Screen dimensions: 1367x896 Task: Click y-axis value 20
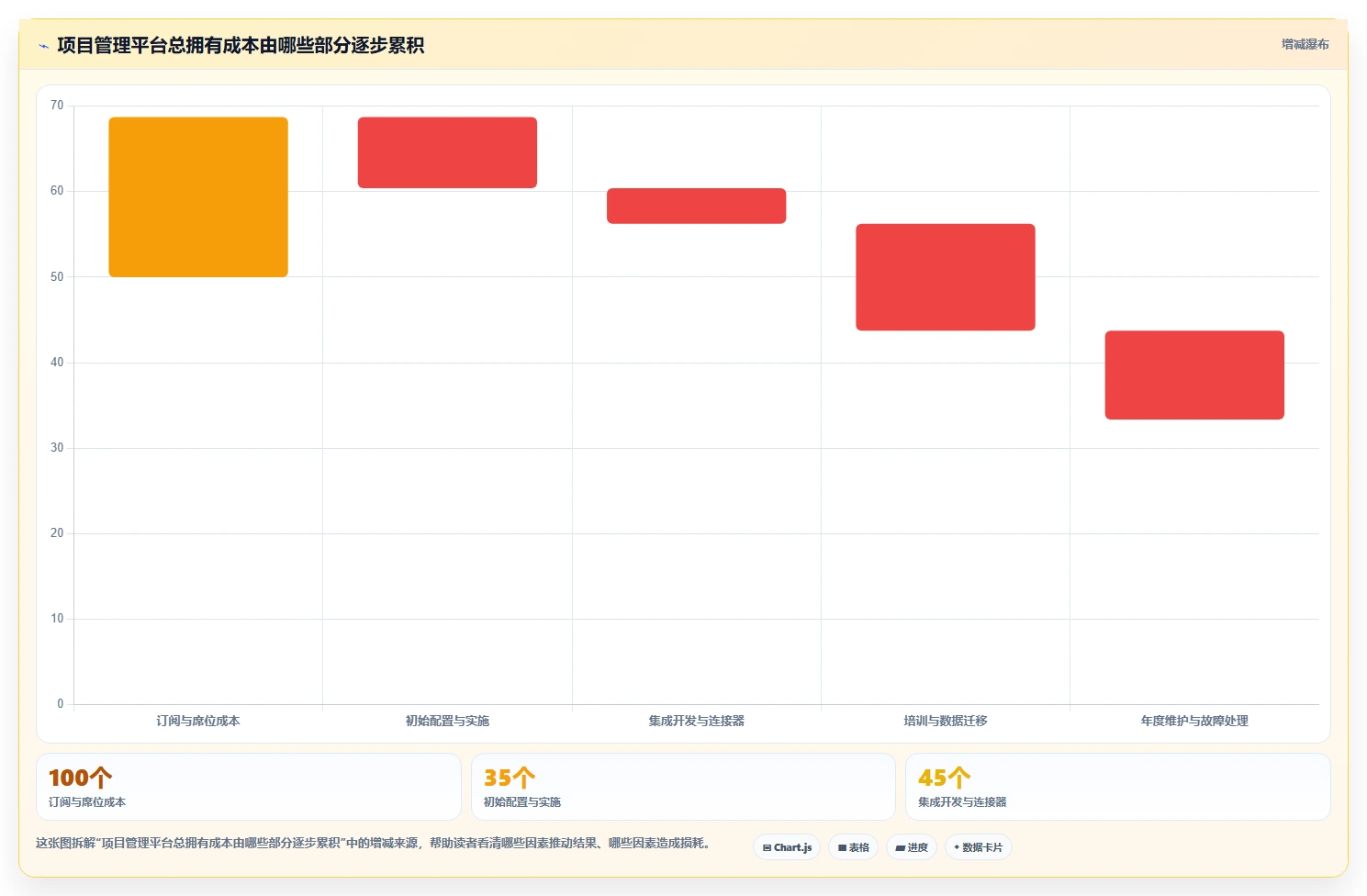click(57, 533)
